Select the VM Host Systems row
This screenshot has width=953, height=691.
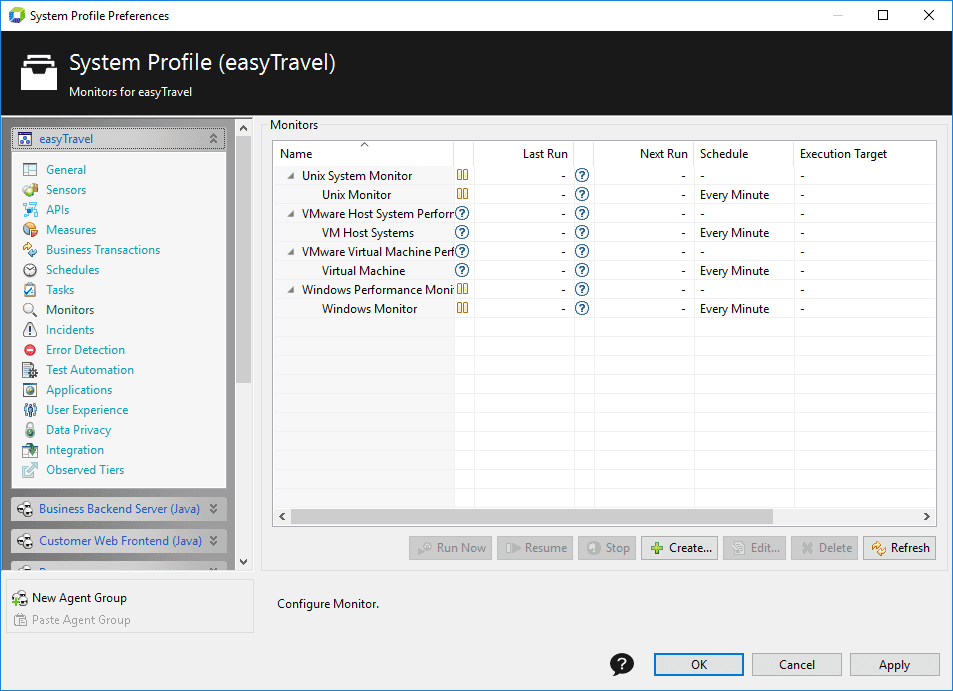pyautogui.click(x=604, y=233)
